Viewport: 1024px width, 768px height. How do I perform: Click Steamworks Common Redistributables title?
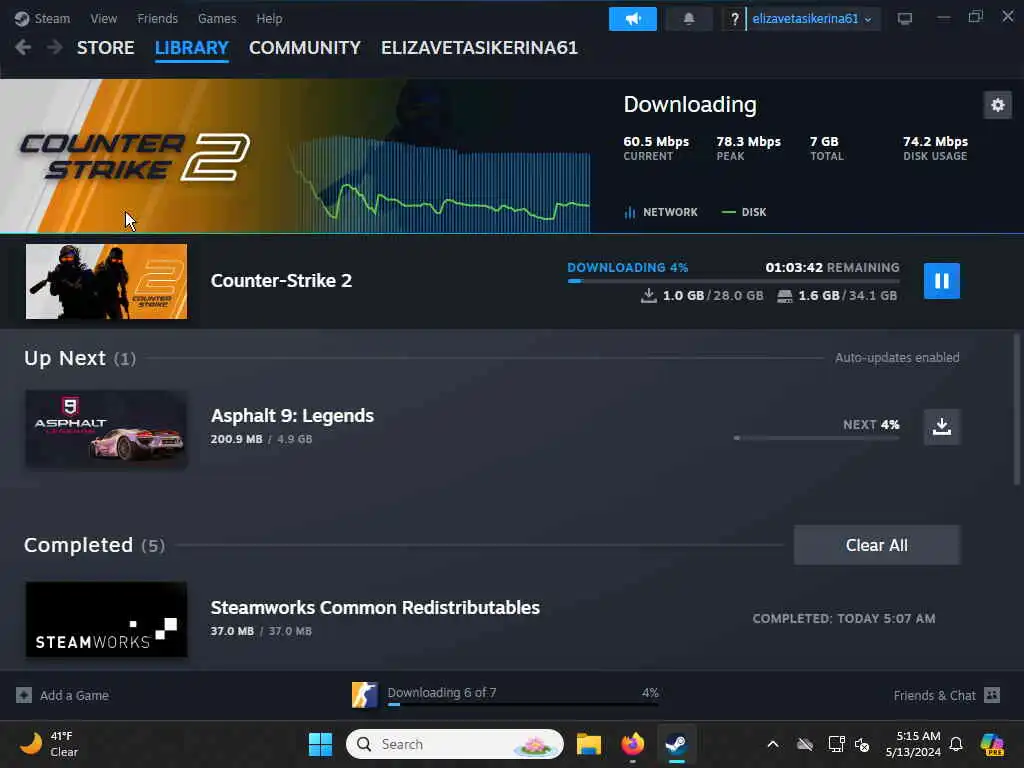click(x=375, y=607)
